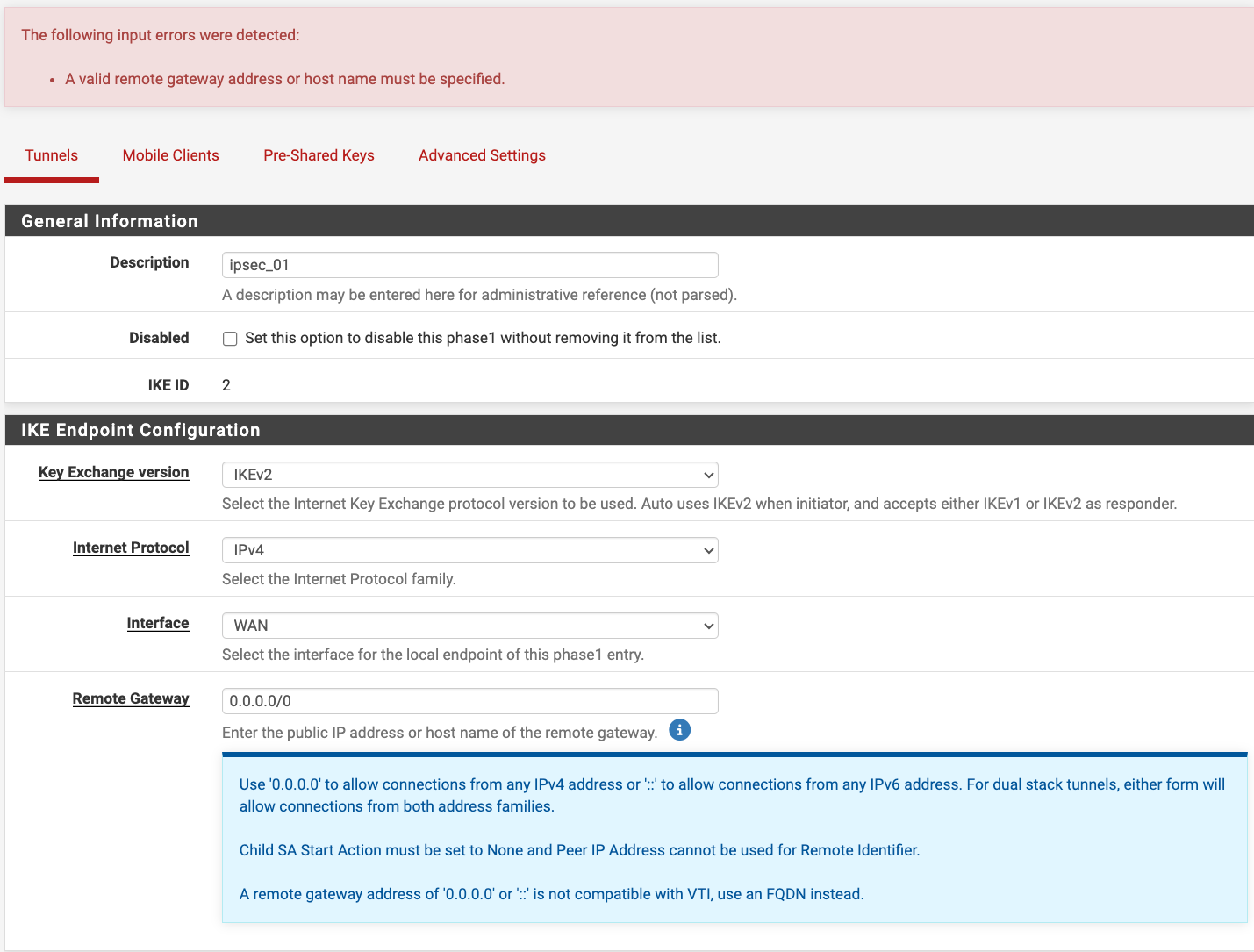Viewport: 1254px width, 952px height.
Task: Click the underlined Remote Gateway label
Action: (131, 698)
